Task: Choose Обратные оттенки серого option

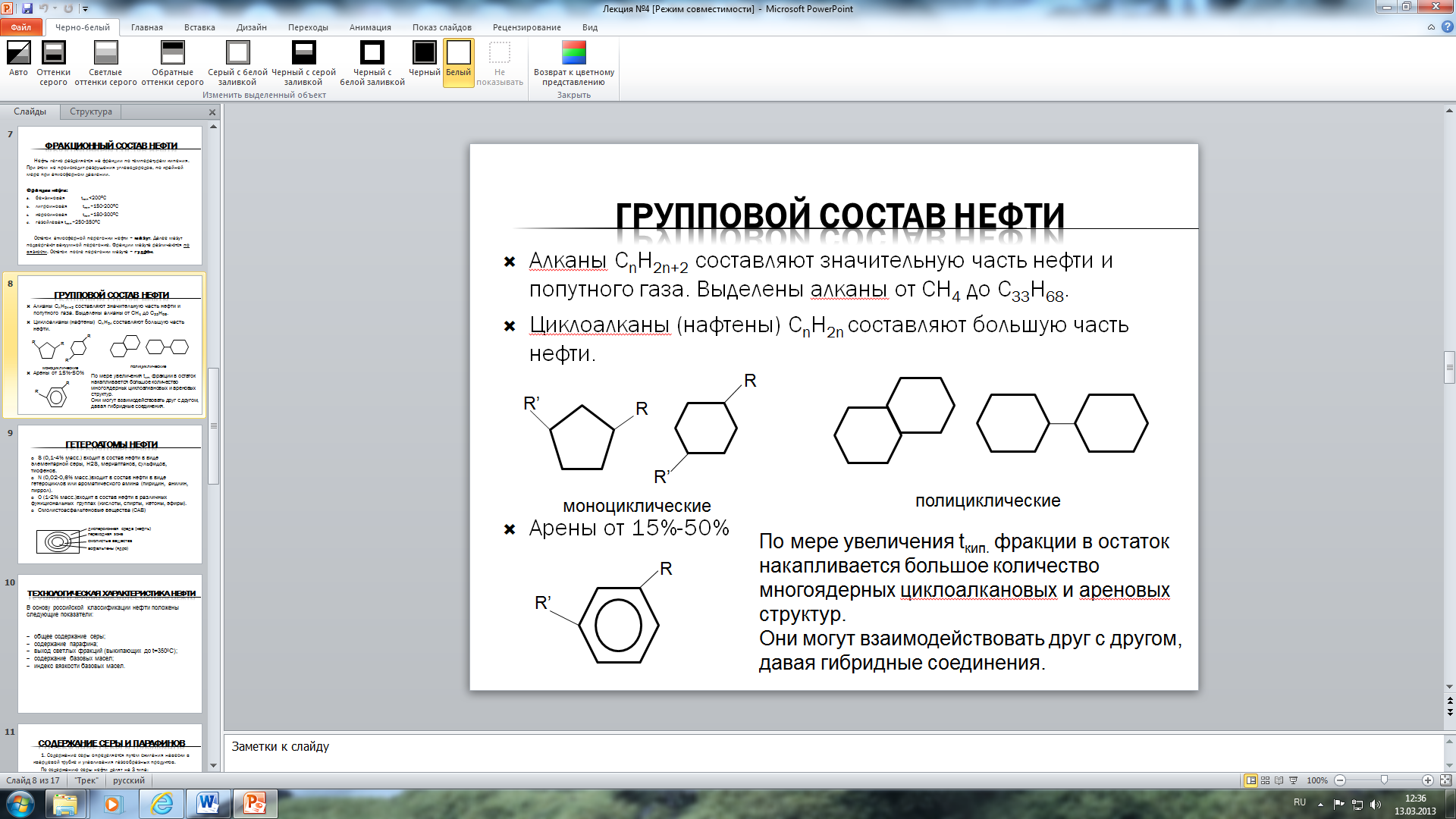Action: pos(172,53)
